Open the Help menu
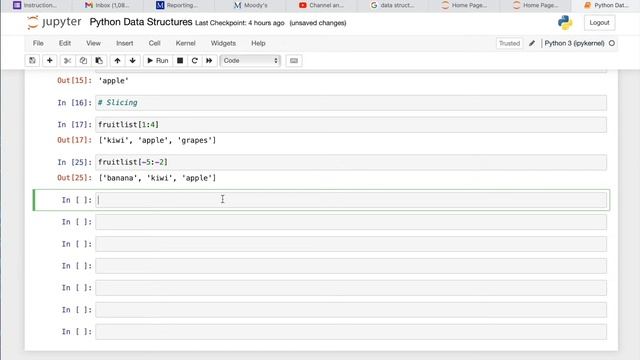 258,43
